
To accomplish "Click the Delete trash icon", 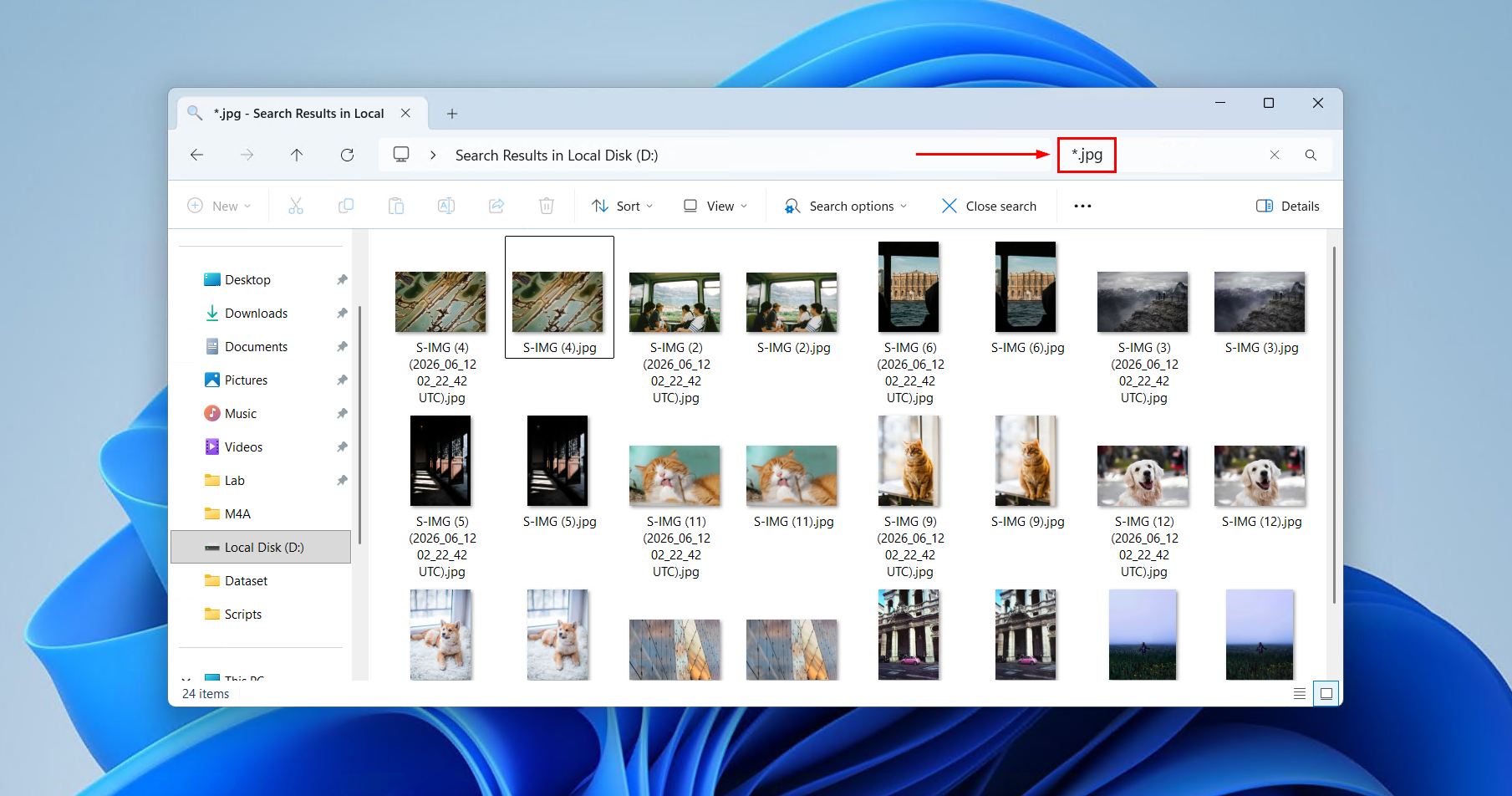I will coord(547,206).
